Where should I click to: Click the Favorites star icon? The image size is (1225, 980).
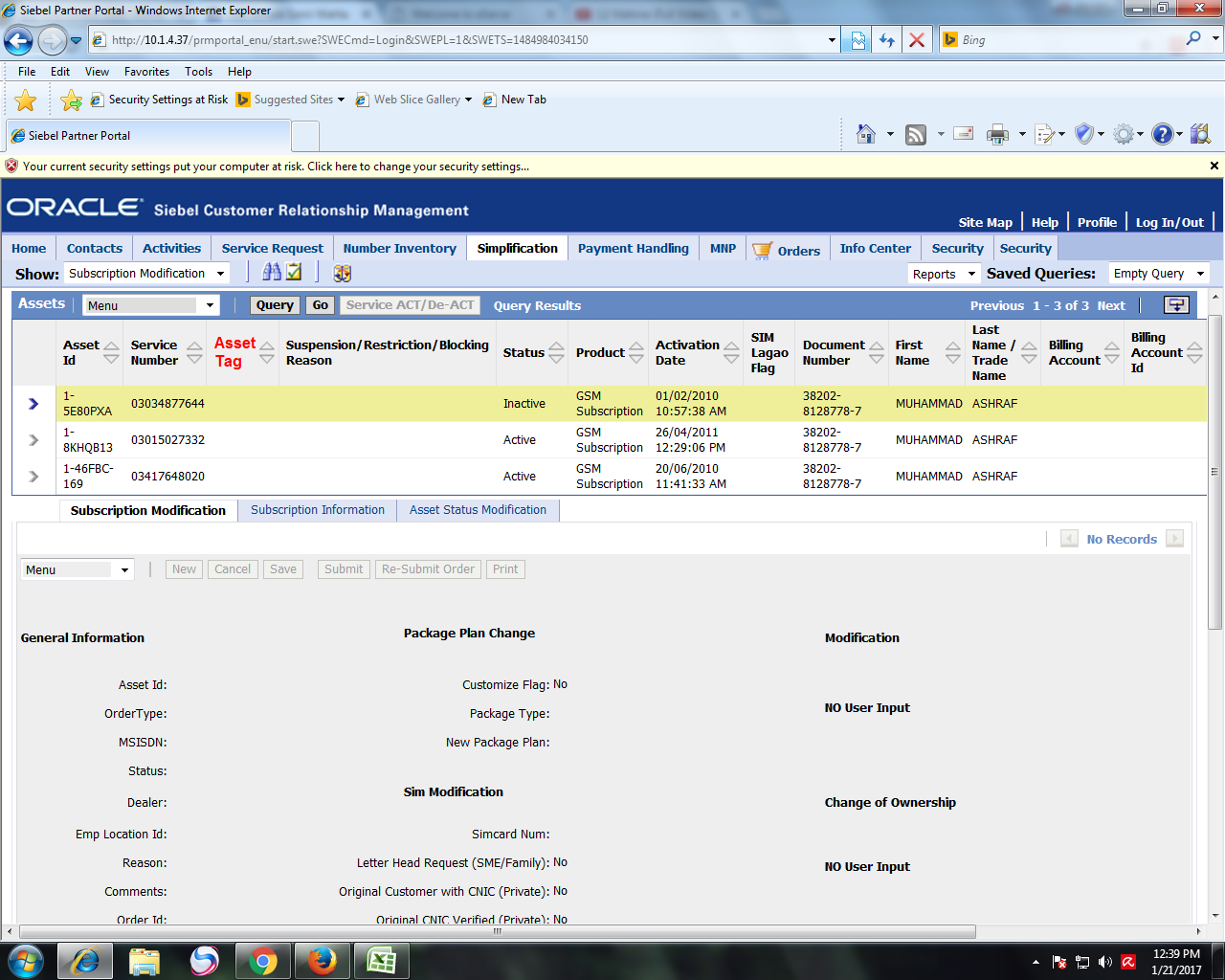click(x=26, y=100)
